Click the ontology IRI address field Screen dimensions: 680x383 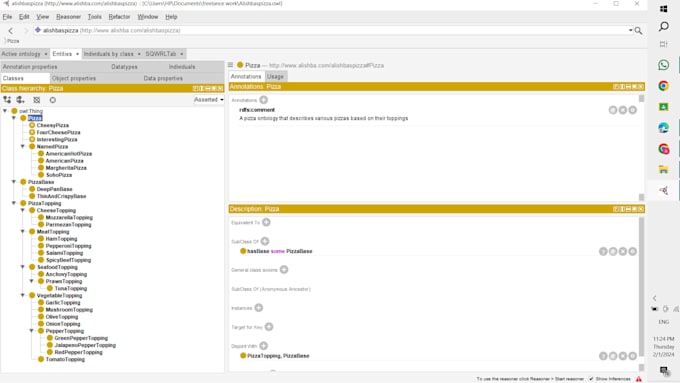coord(332,30)
